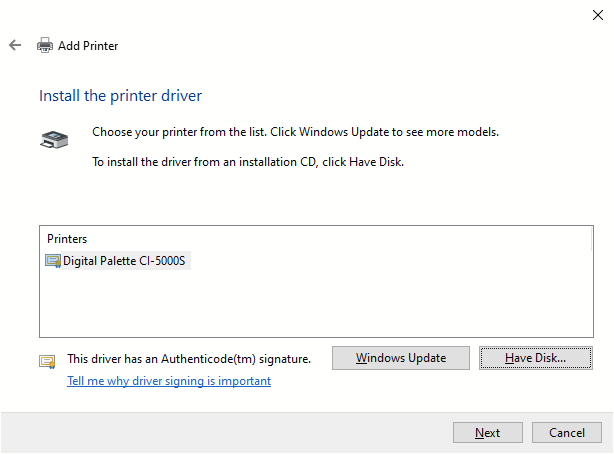Click the installation CD Have Disk instruction text

(248, 162)
